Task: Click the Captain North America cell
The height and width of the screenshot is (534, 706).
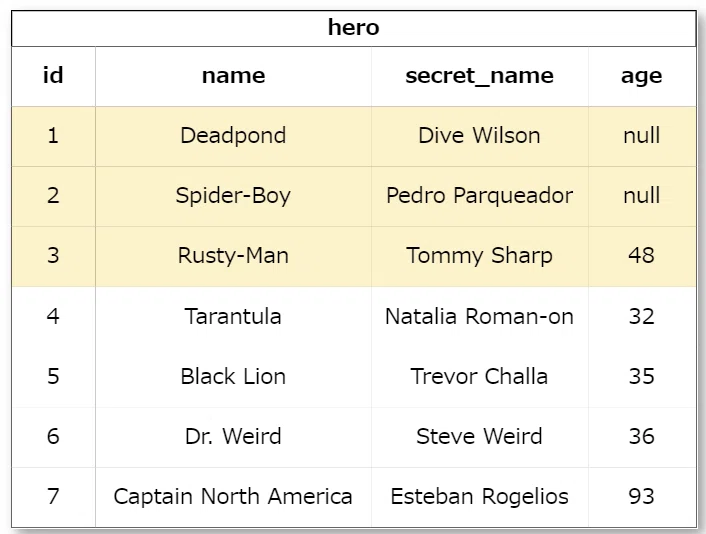Action: tap(233, 497)
